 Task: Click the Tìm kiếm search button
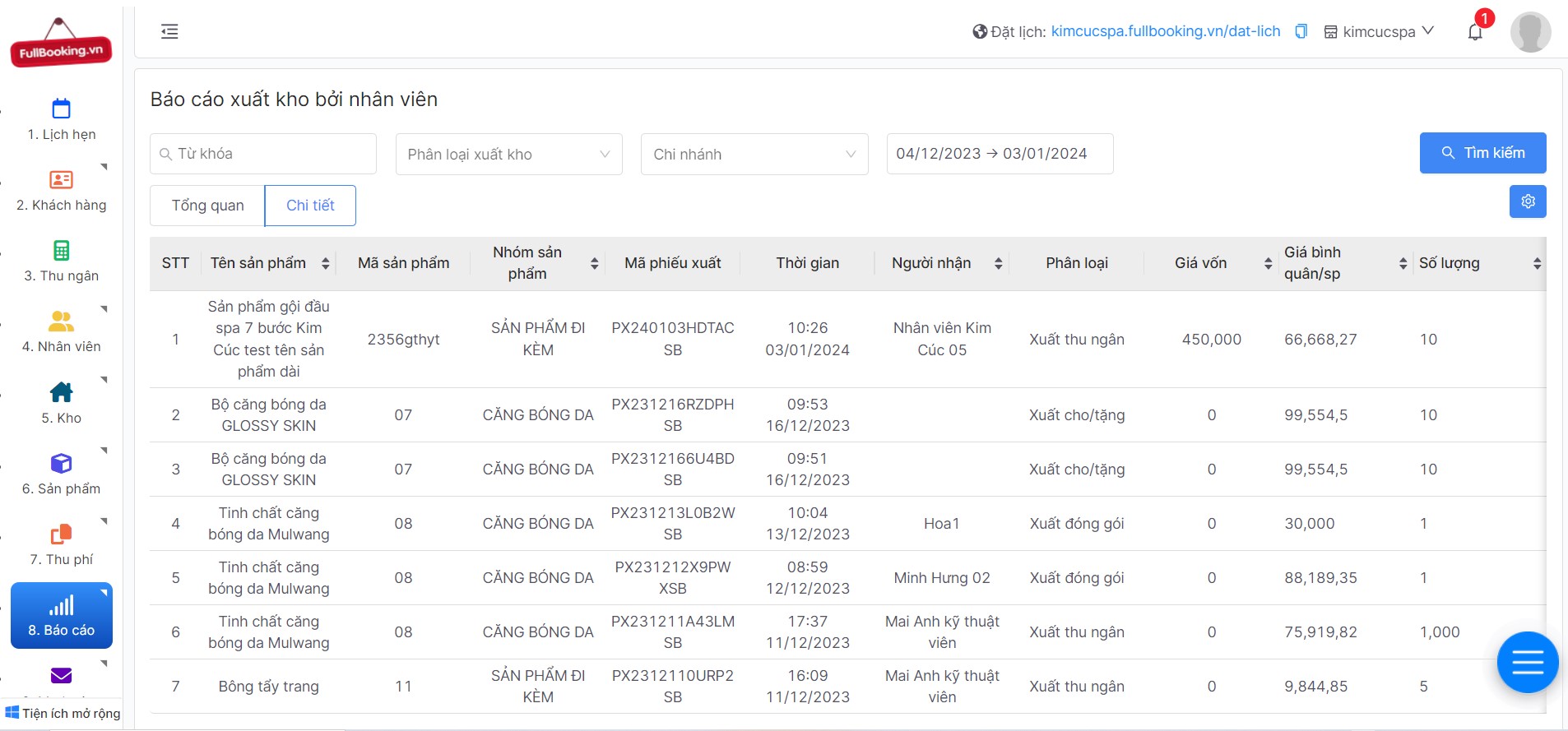1482,153
